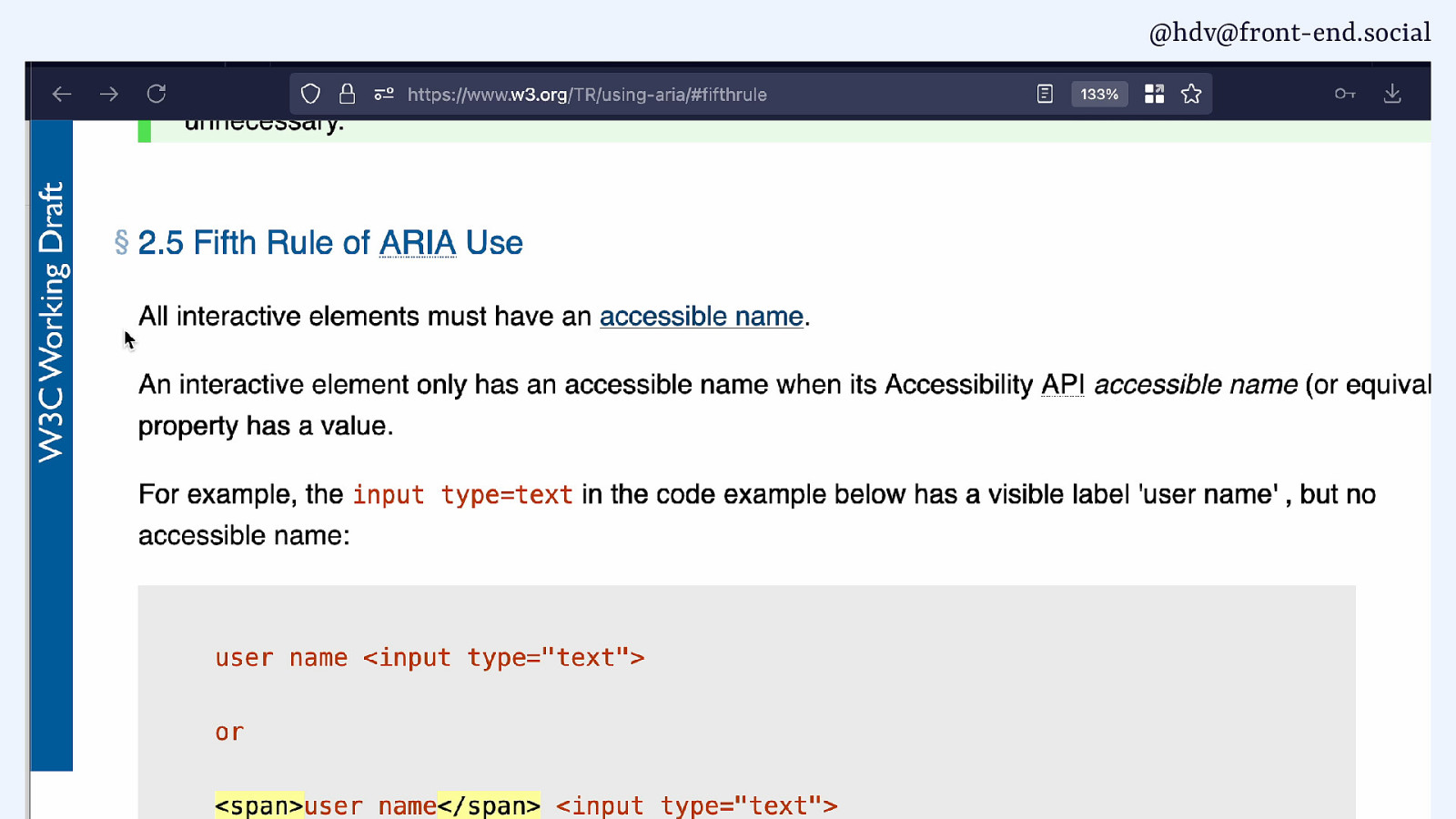Go forward to the next page
Screen dimensions: 1456x819
coord(109,94)
